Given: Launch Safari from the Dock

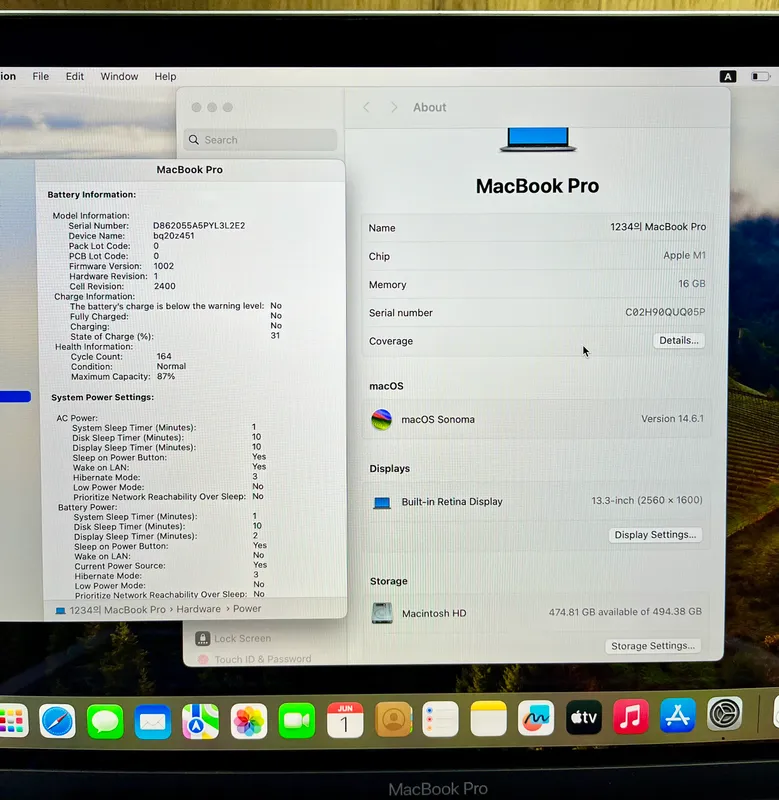Looking at the screenshot, I should [57, 721].
